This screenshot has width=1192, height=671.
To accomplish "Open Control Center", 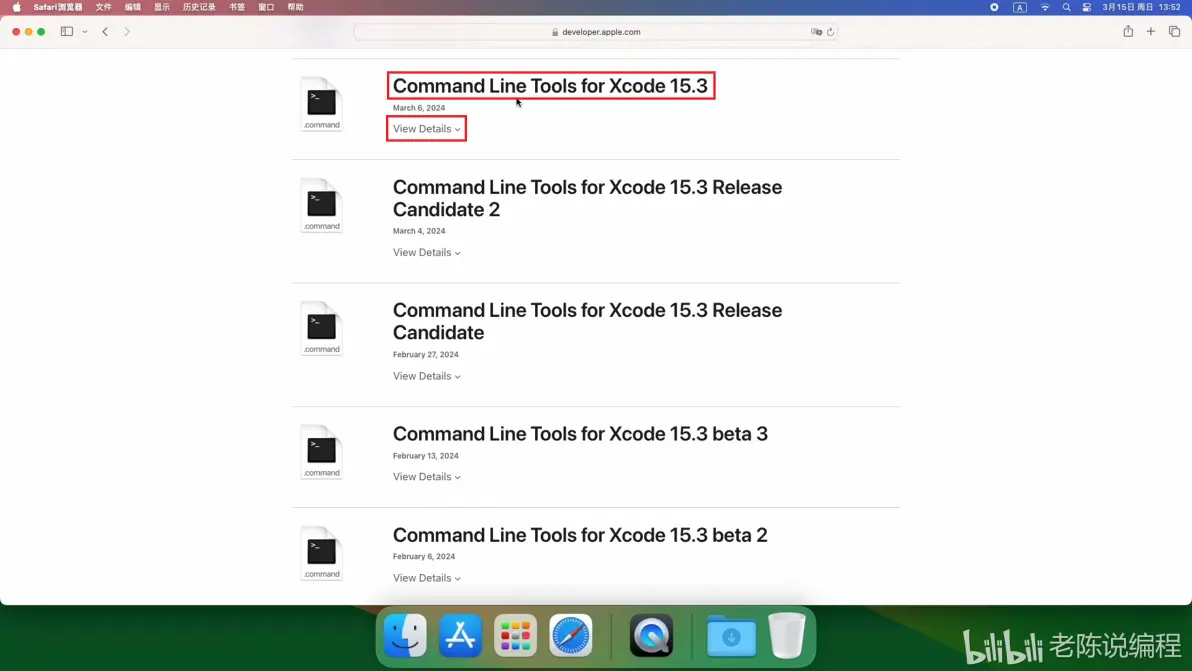I will [x=1087, y=7].
